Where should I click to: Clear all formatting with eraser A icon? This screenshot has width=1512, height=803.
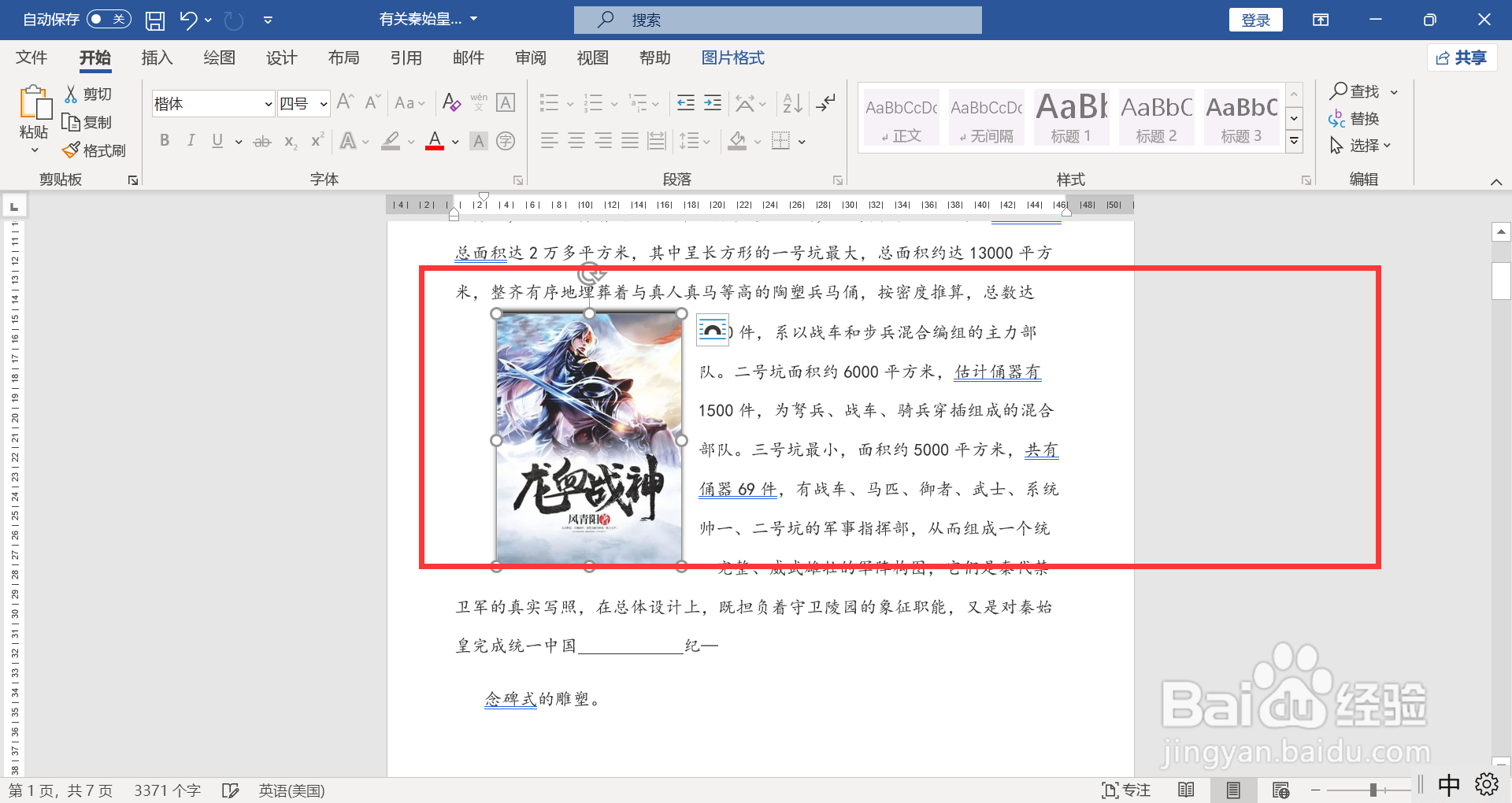pos(451,102)
